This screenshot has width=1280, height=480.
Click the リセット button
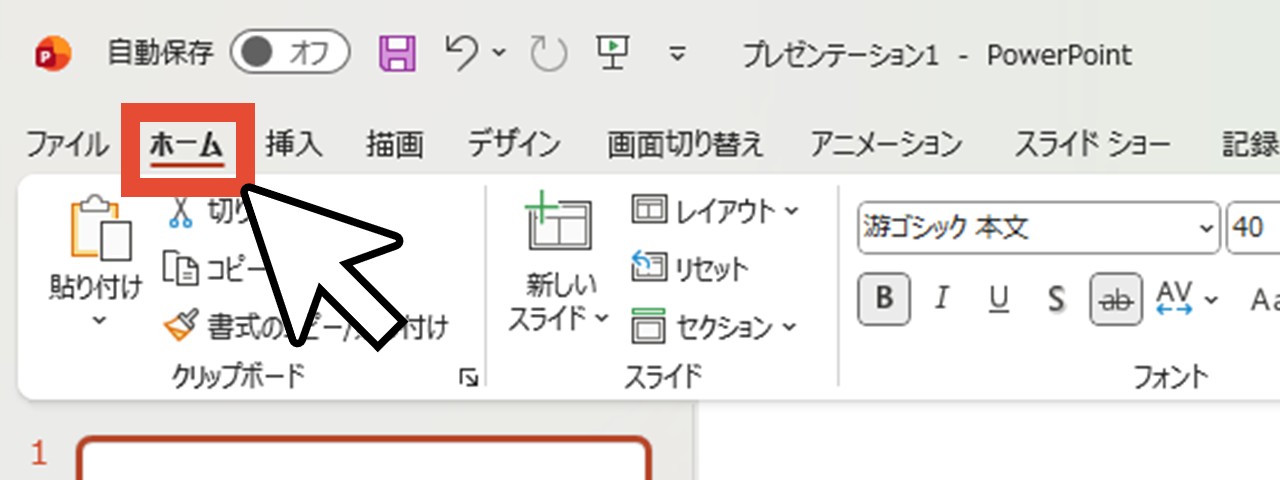[689, 268]
